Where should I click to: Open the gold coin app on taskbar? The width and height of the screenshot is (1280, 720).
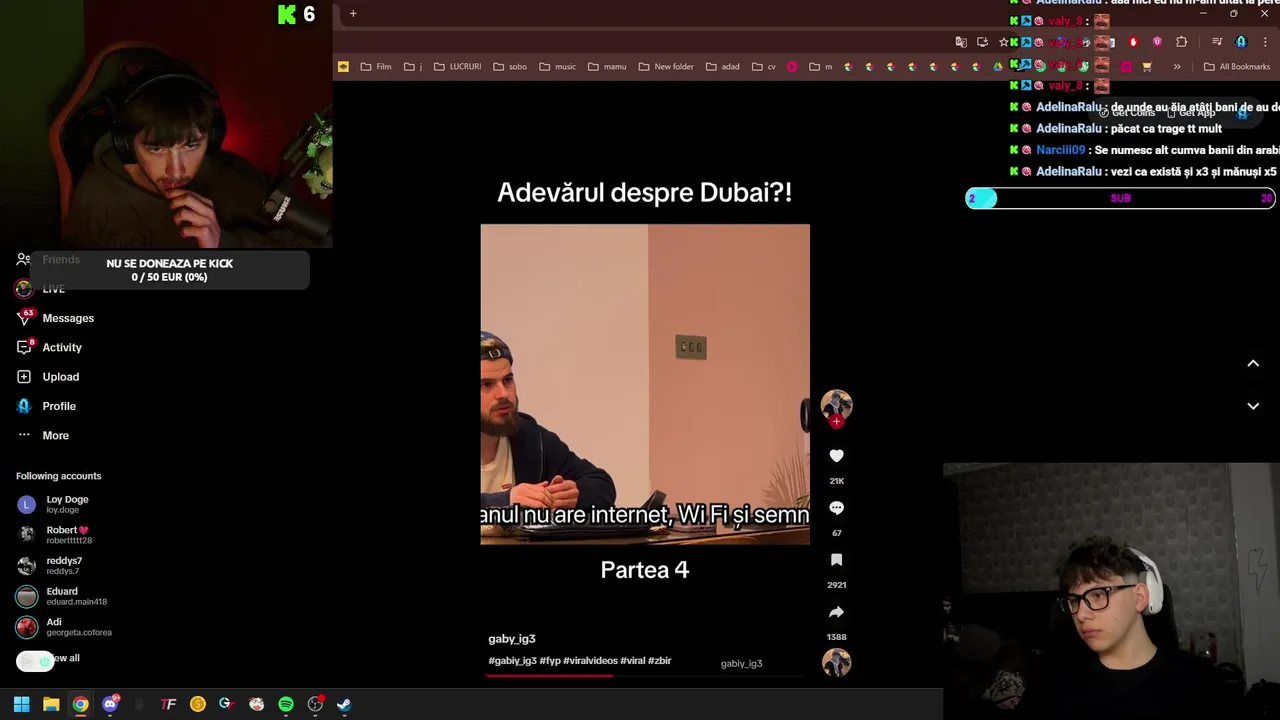(198, 704)
